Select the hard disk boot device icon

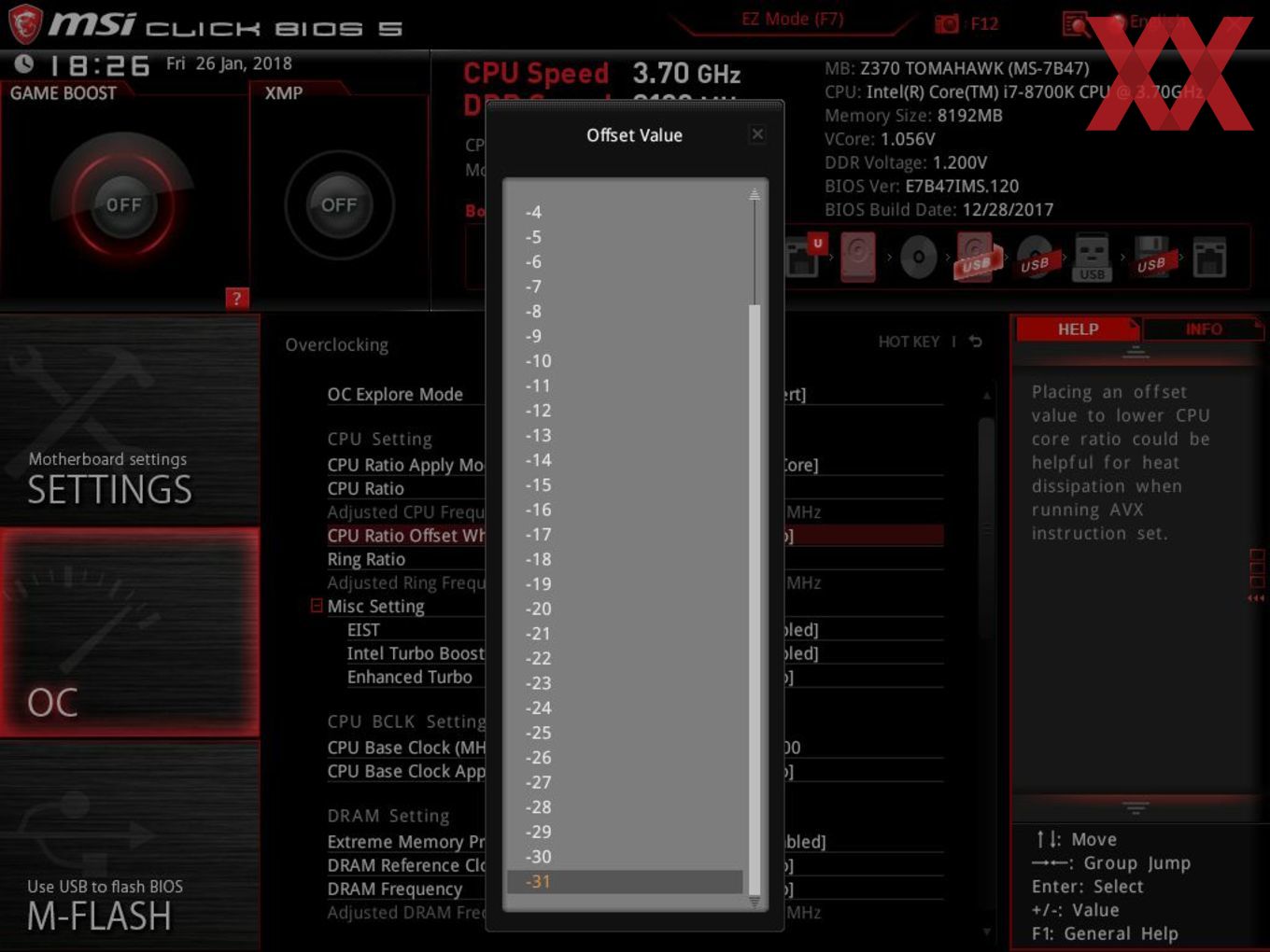point(858,257)
